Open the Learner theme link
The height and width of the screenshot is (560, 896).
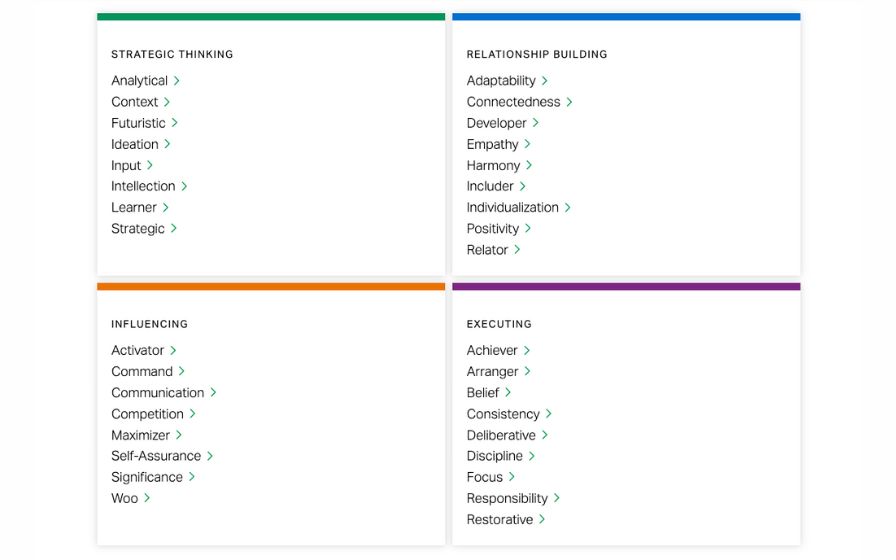(x=134, y=208)
